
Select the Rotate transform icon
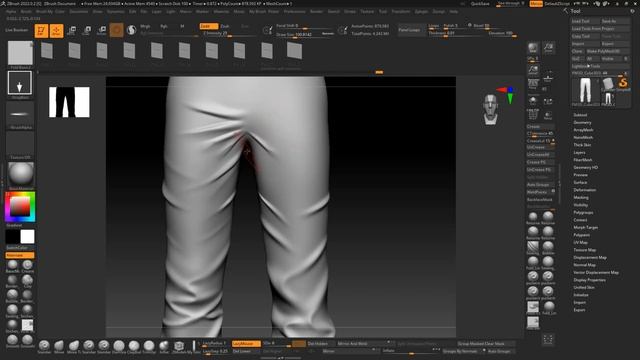[102, 31]
